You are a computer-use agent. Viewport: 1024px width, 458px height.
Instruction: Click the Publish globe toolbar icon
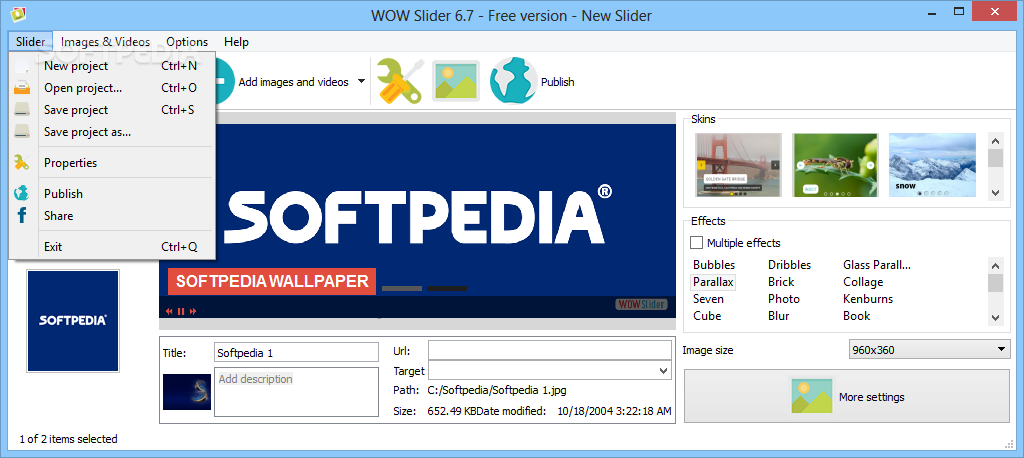coord(513,81)
